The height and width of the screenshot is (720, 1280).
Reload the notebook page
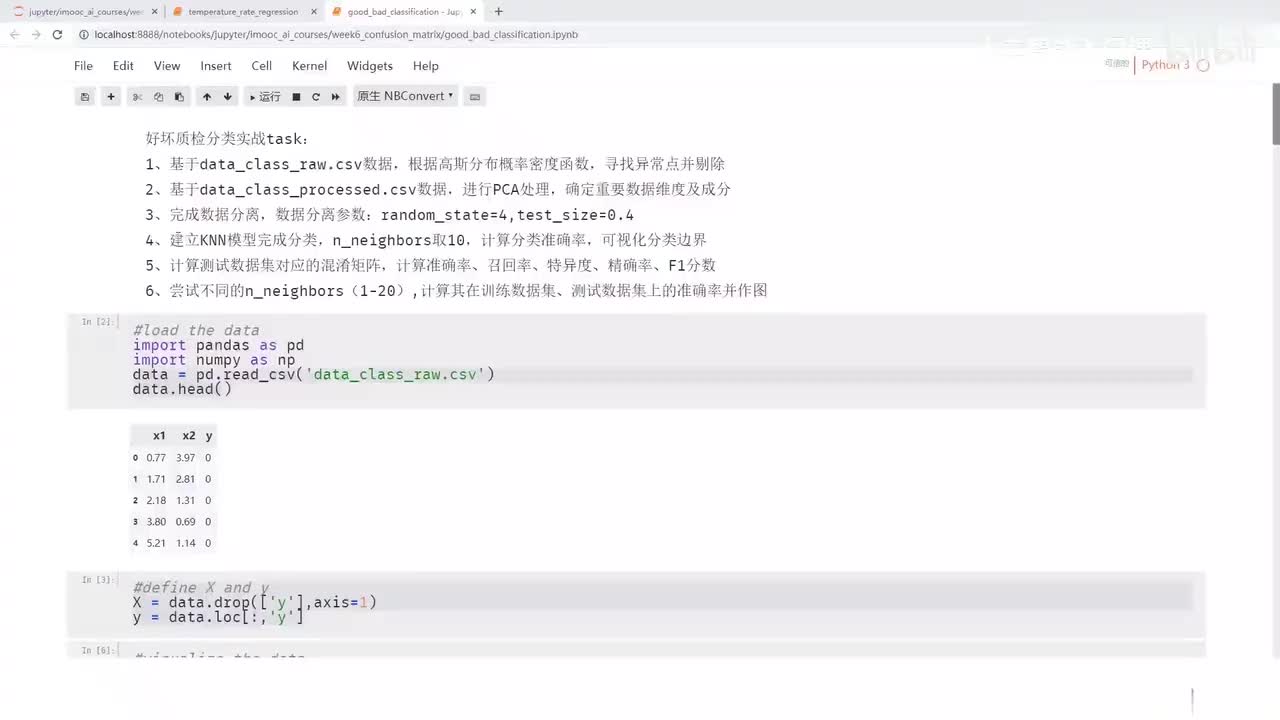(57, 34)
